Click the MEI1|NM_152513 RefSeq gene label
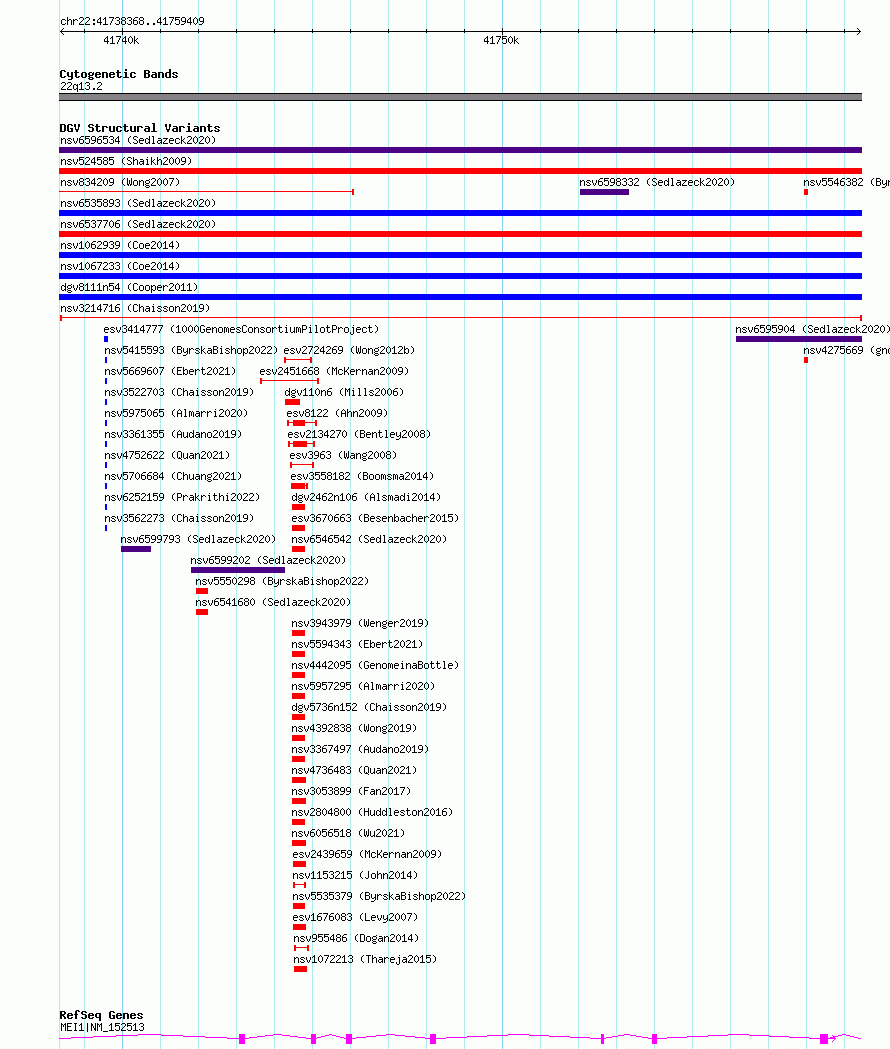This screenshot has height=1049, width=890. pyautogui.click(x=102, y=1027)
